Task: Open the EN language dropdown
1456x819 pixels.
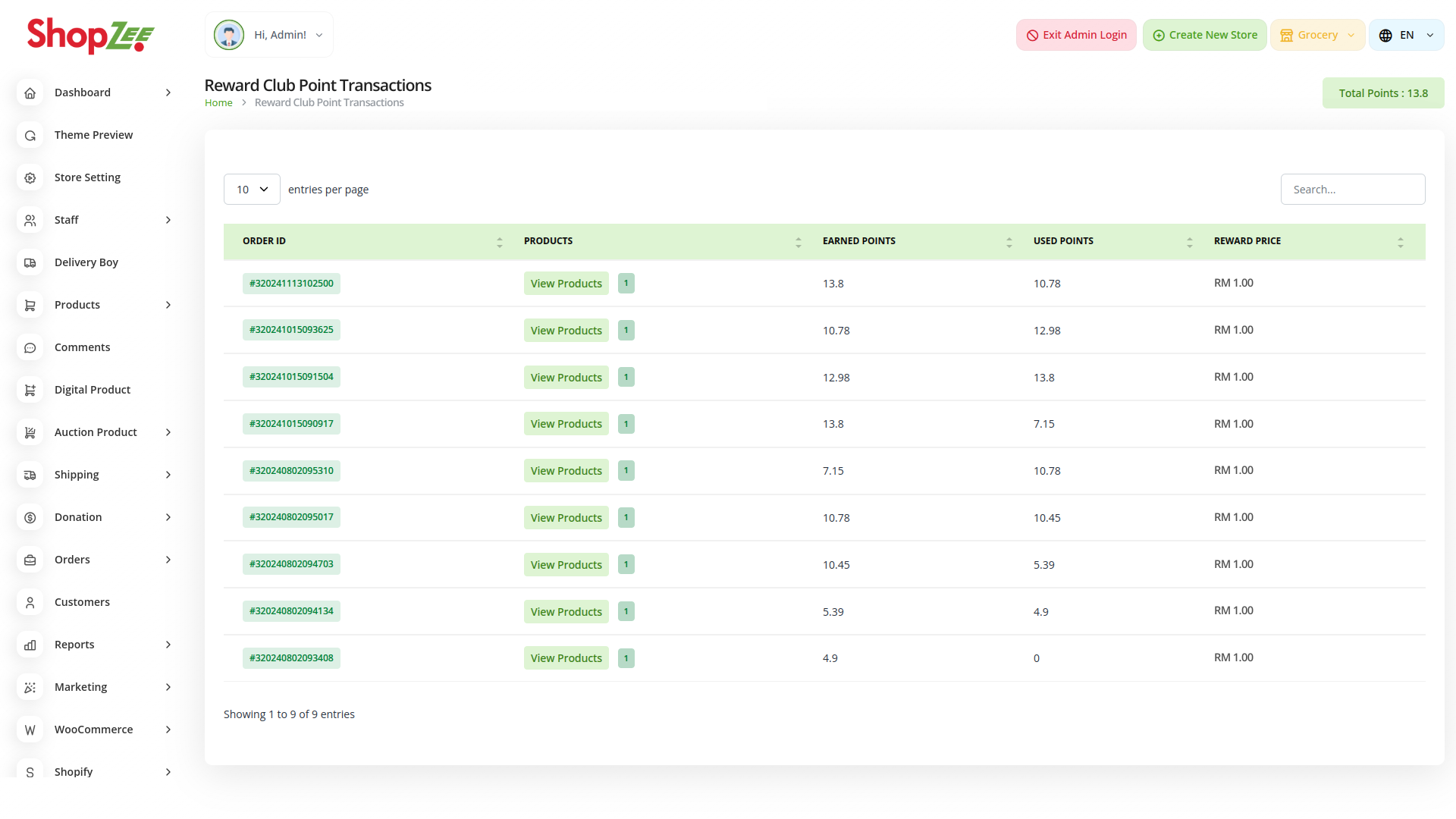Action: coord(1406,35)
